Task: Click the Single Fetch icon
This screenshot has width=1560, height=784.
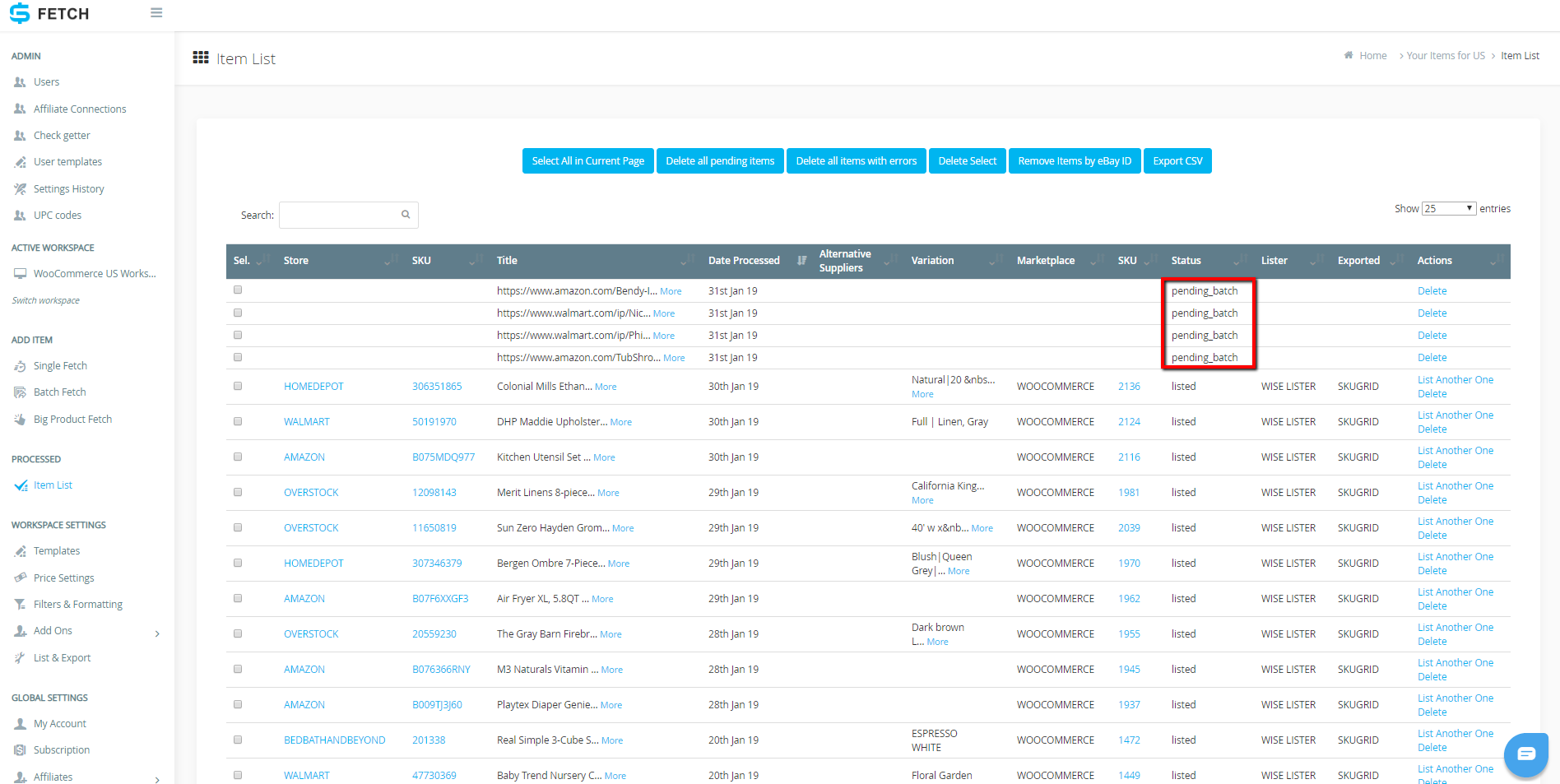Action: [x=20, y=366]
